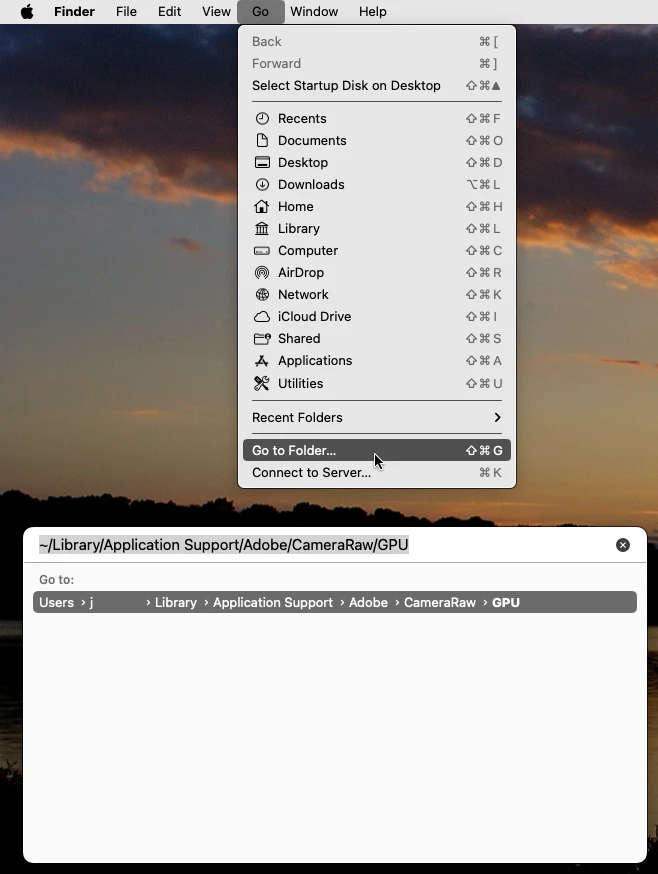Screen dimensions: 658x874
Task: Click the Documents page icon
Action: click(262, 140)
